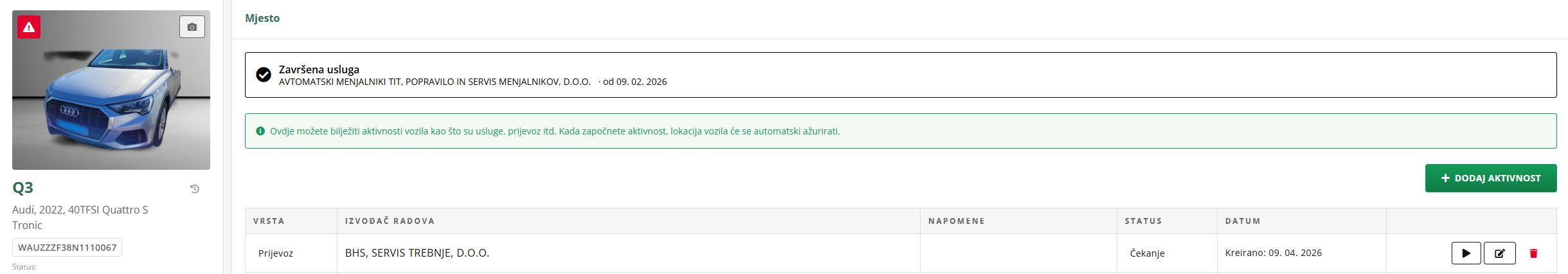Open the history icon beside Q3
Image resolution: width=1568 pixels, height=274 pixels.
click(x=195, y=189)
